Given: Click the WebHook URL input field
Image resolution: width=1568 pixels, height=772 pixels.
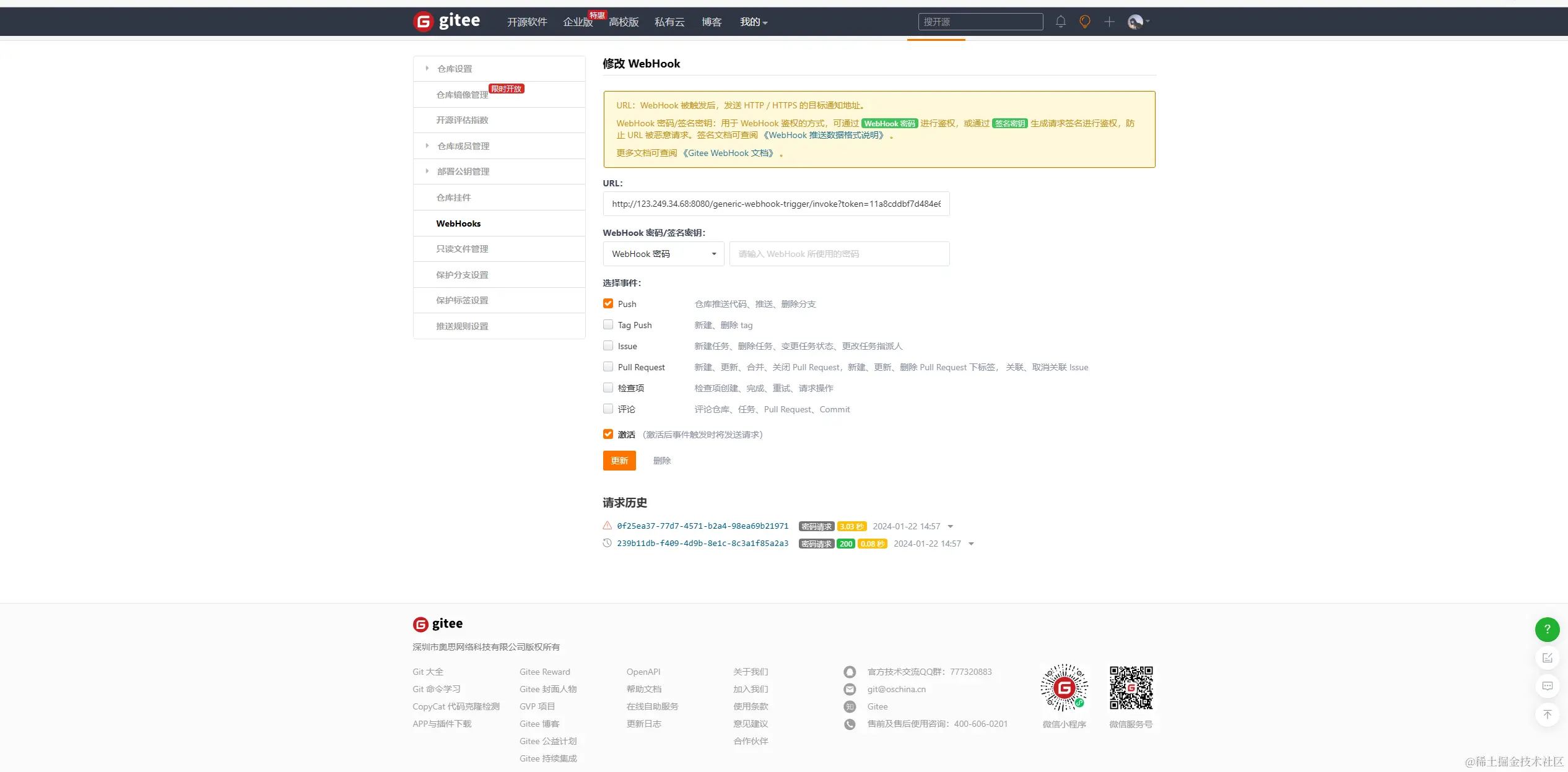Looking at the screenshot, I should pos(775,204).
